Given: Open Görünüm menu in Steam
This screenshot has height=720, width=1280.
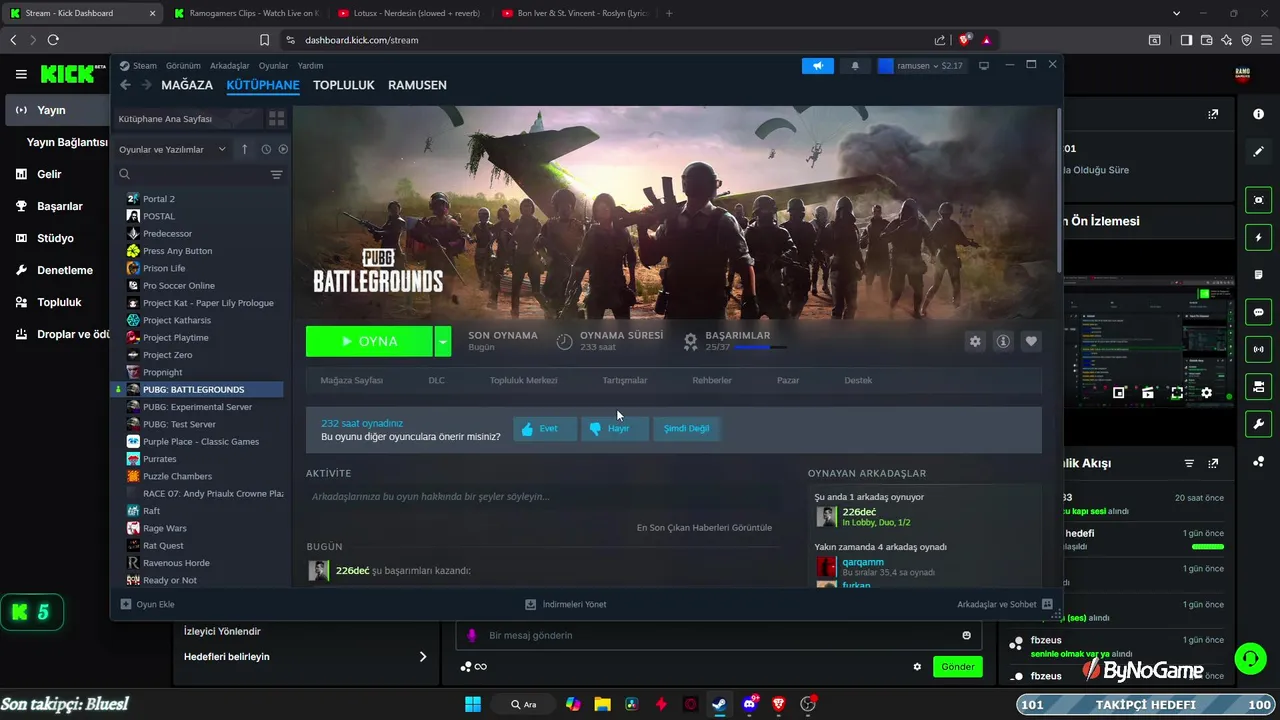Looking at the screenshot, I should (183, 65).
